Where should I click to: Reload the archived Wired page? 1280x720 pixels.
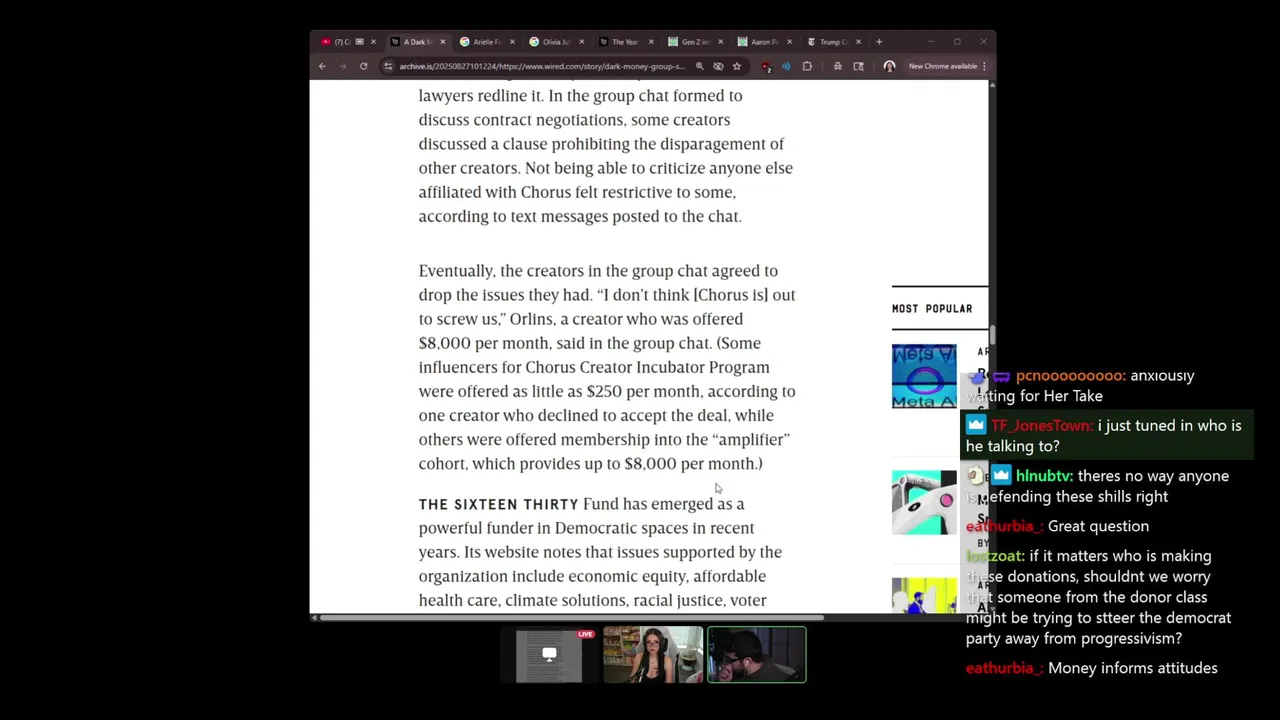coord(363,66)
